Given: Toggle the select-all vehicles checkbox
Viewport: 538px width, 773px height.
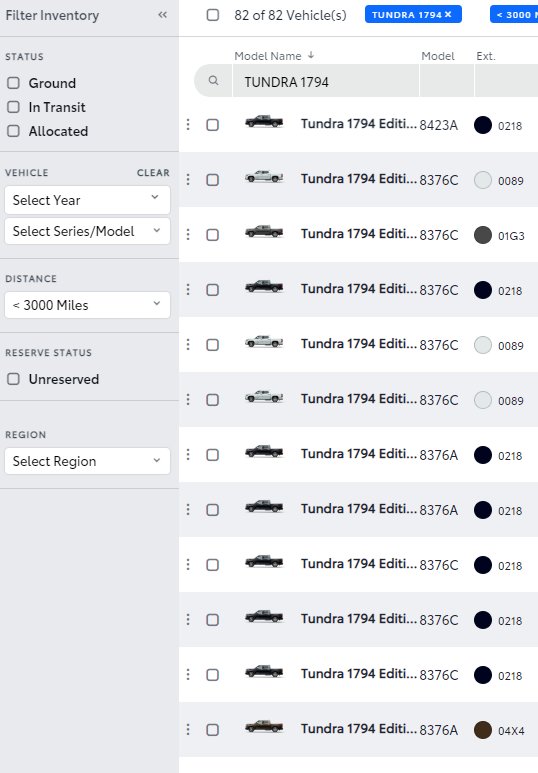Looking at the screenshot, I should coord(213,15).
